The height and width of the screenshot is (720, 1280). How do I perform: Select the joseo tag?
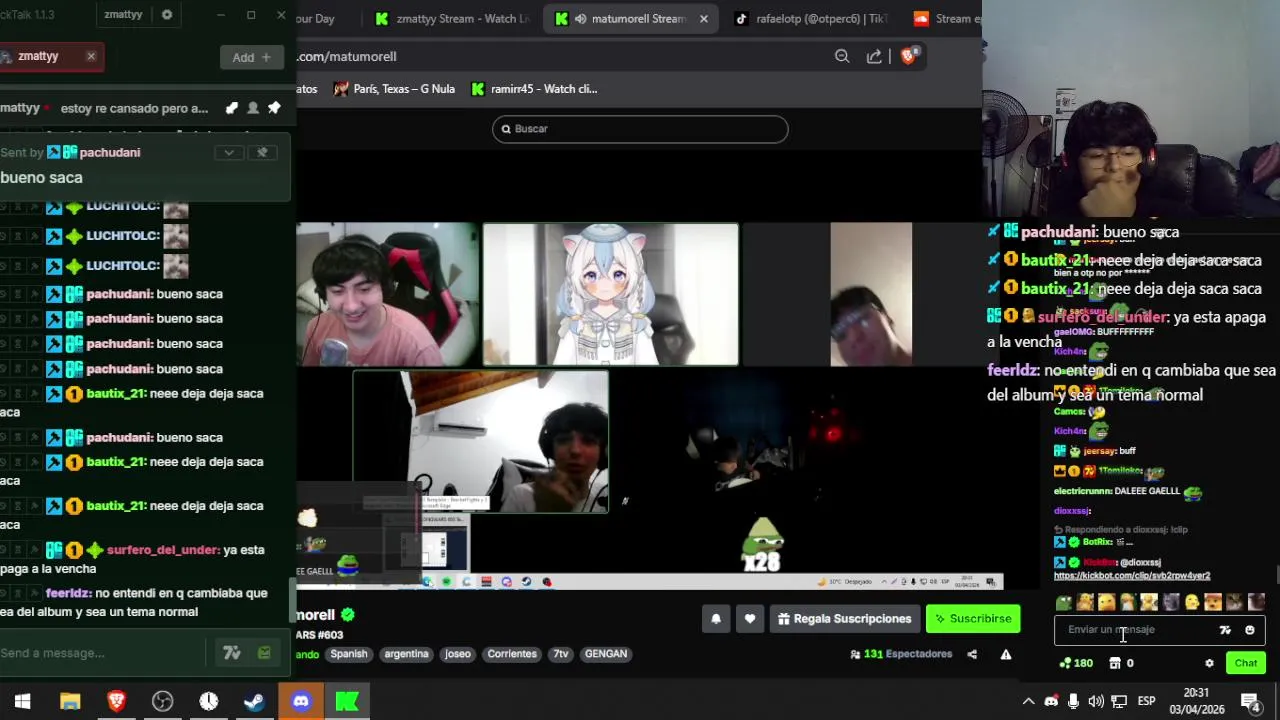coord(458,654)
